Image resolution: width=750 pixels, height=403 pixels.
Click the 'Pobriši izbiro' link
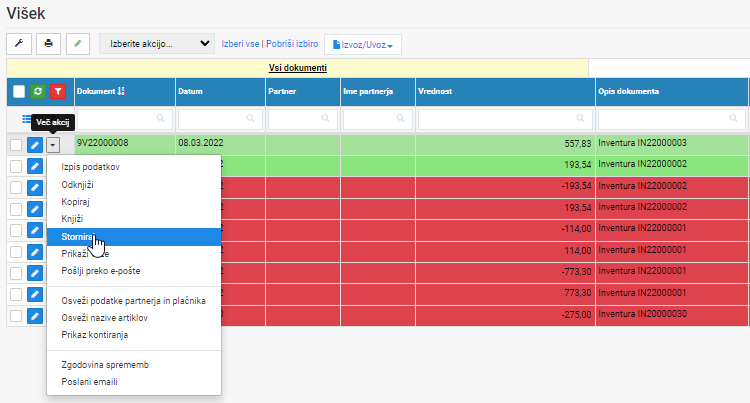pos(292,44)
